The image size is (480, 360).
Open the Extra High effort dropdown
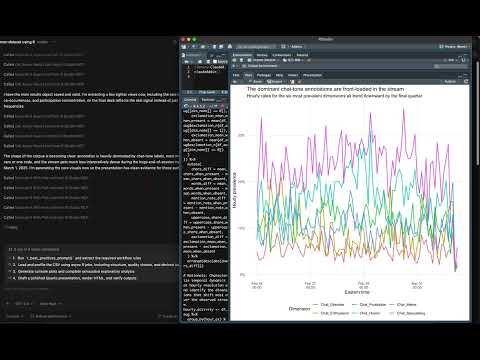[51, 304]
